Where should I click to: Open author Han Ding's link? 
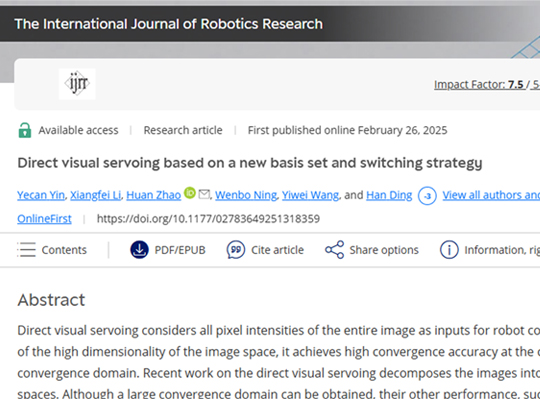pyautogui.click(x=389, y=195)
